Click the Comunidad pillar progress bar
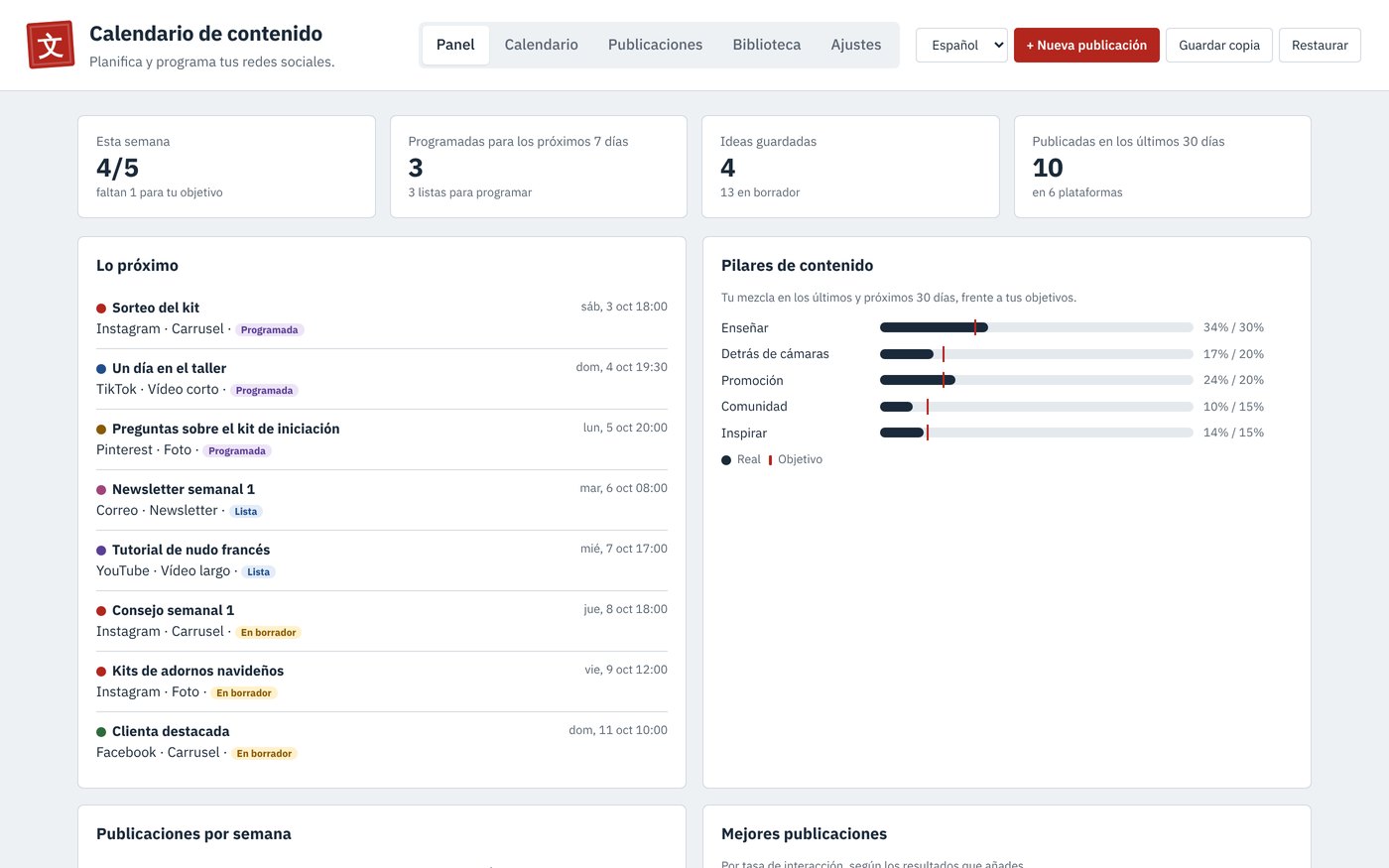Image resolution: width=1389 pixels, height=868 pixels. (x=1037, y=407)
